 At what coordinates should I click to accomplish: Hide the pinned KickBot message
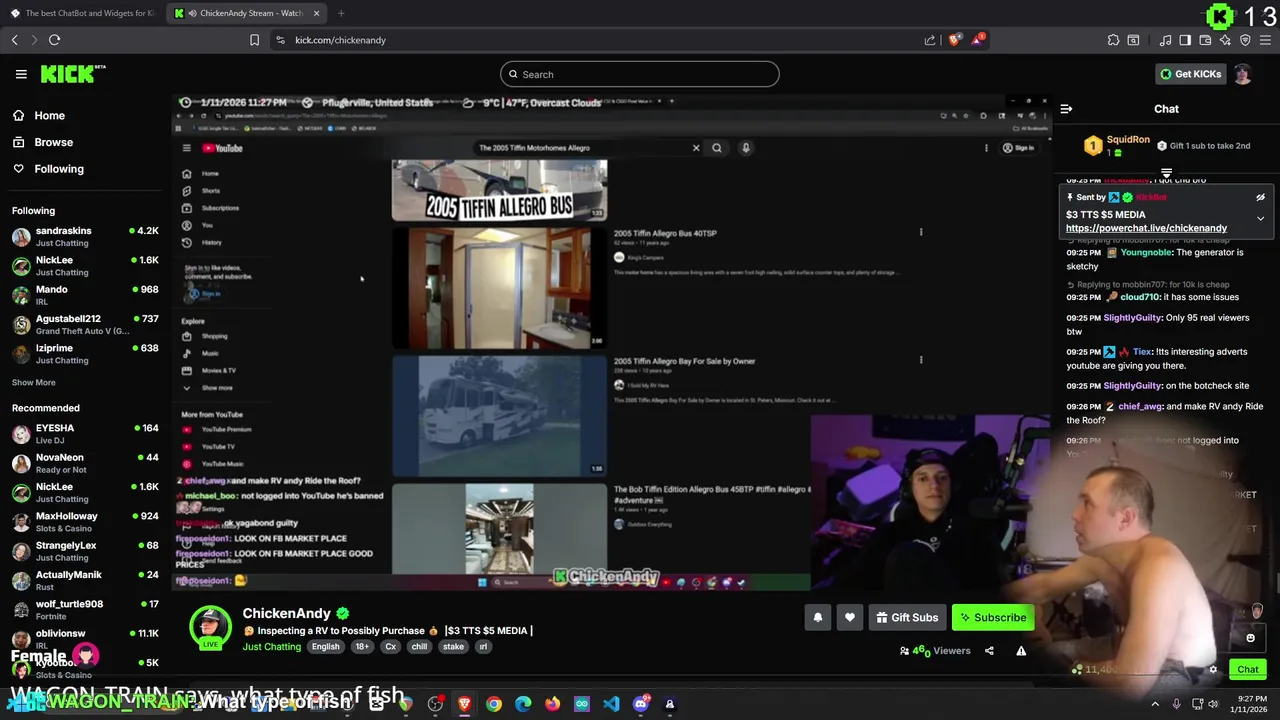1260,198
